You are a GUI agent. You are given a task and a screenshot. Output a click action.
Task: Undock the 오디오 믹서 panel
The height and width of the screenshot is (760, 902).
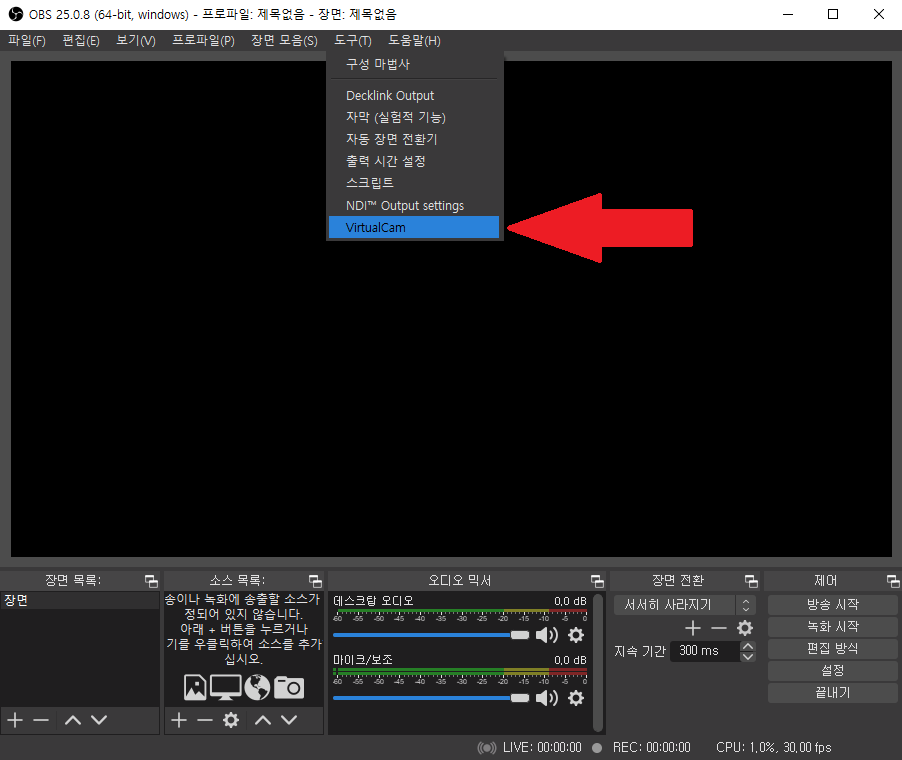click(597, 580)
